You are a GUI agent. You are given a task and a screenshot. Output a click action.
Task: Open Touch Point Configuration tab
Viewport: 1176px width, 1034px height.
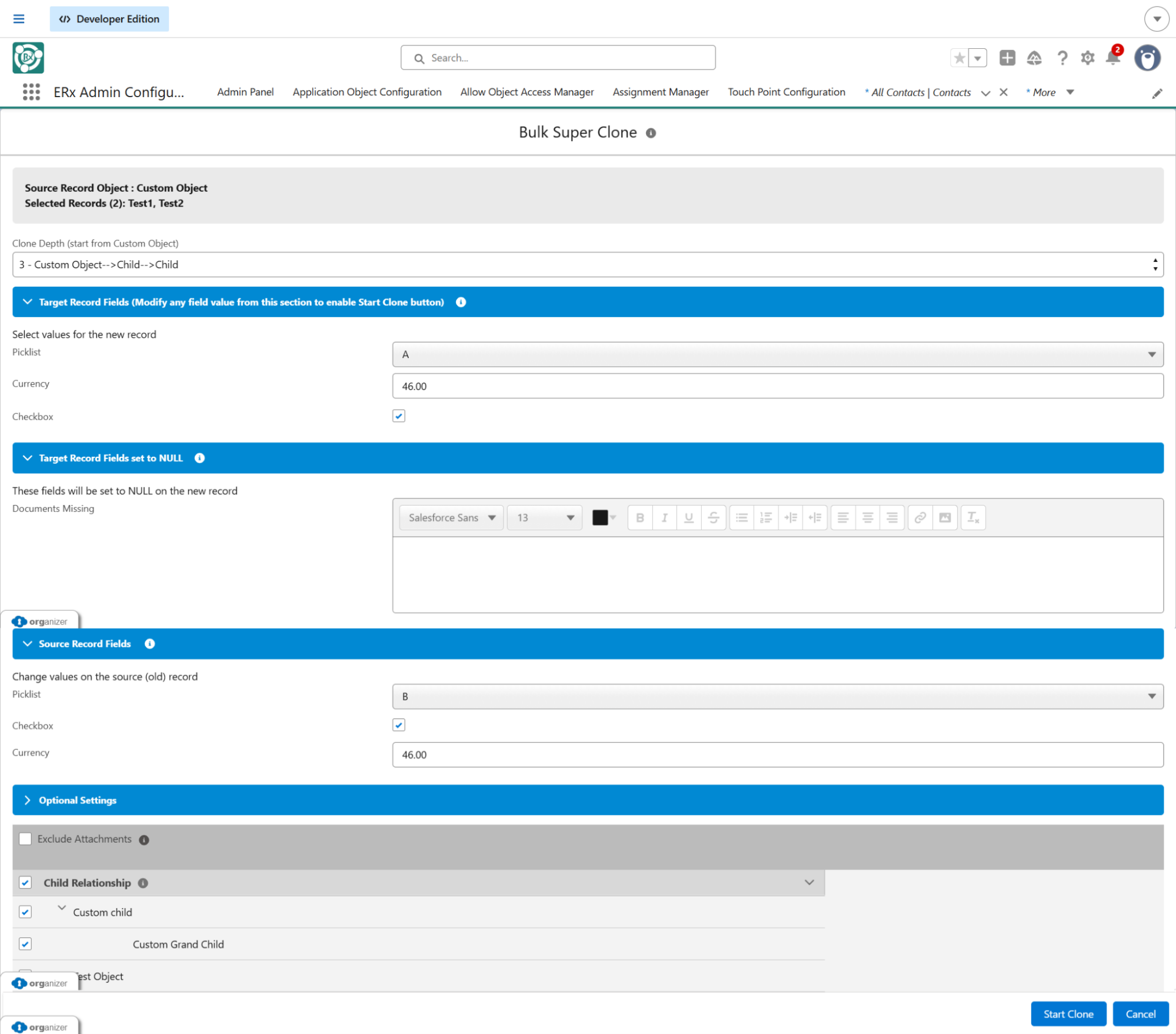787,92
